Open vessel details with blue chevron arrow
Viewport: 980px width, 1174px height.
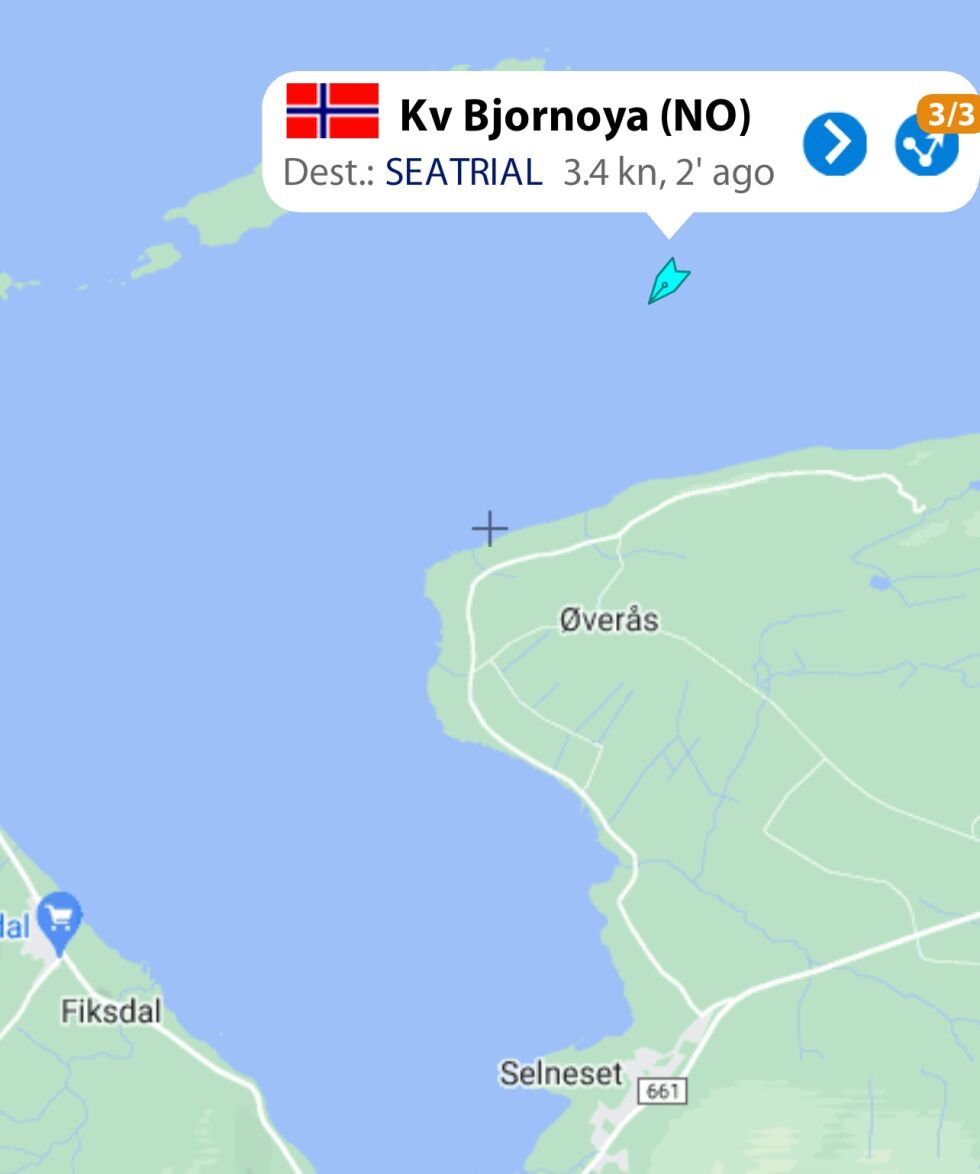pyautogui.click(x=835, y=144)
